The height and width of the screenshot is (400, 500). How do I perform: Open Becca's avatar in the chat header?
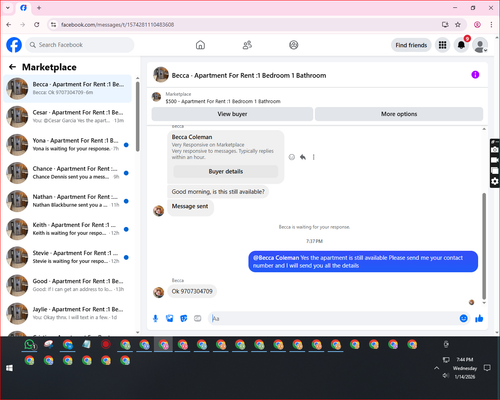tap(161, 75)
